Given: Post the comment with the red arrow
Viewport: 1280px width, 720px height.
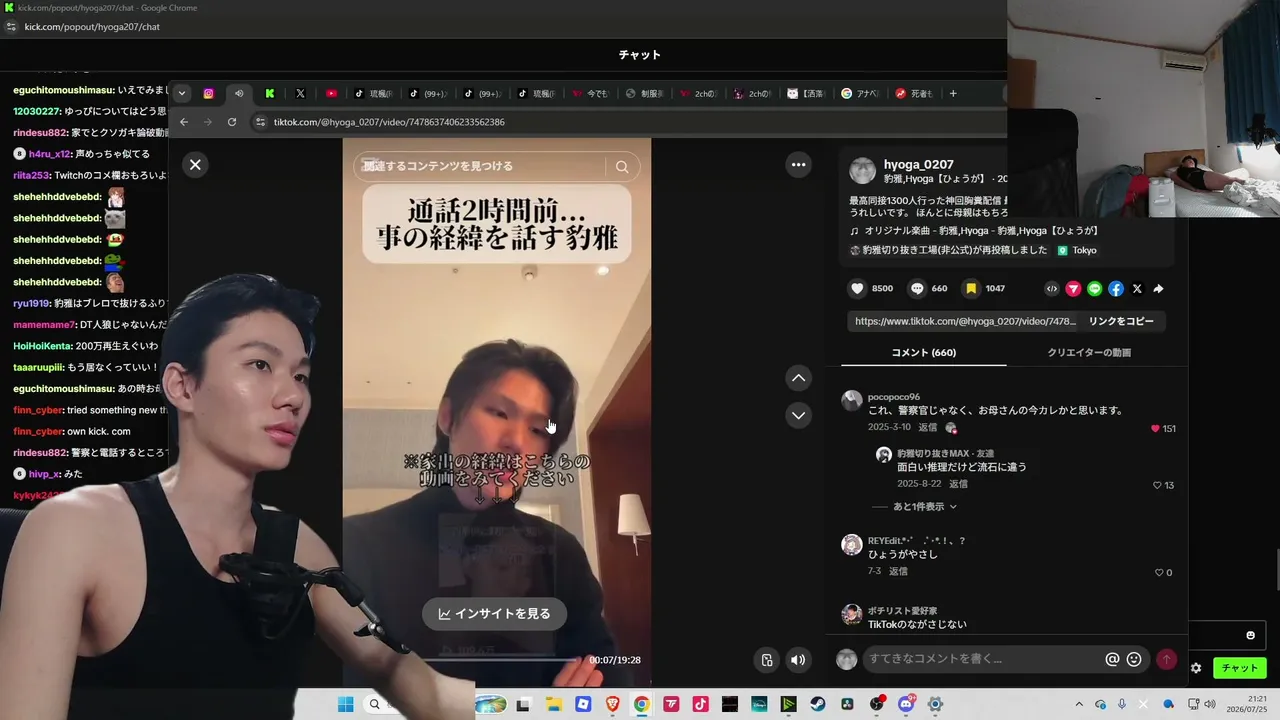Looking at the screenshot, I should (1166, 659).
